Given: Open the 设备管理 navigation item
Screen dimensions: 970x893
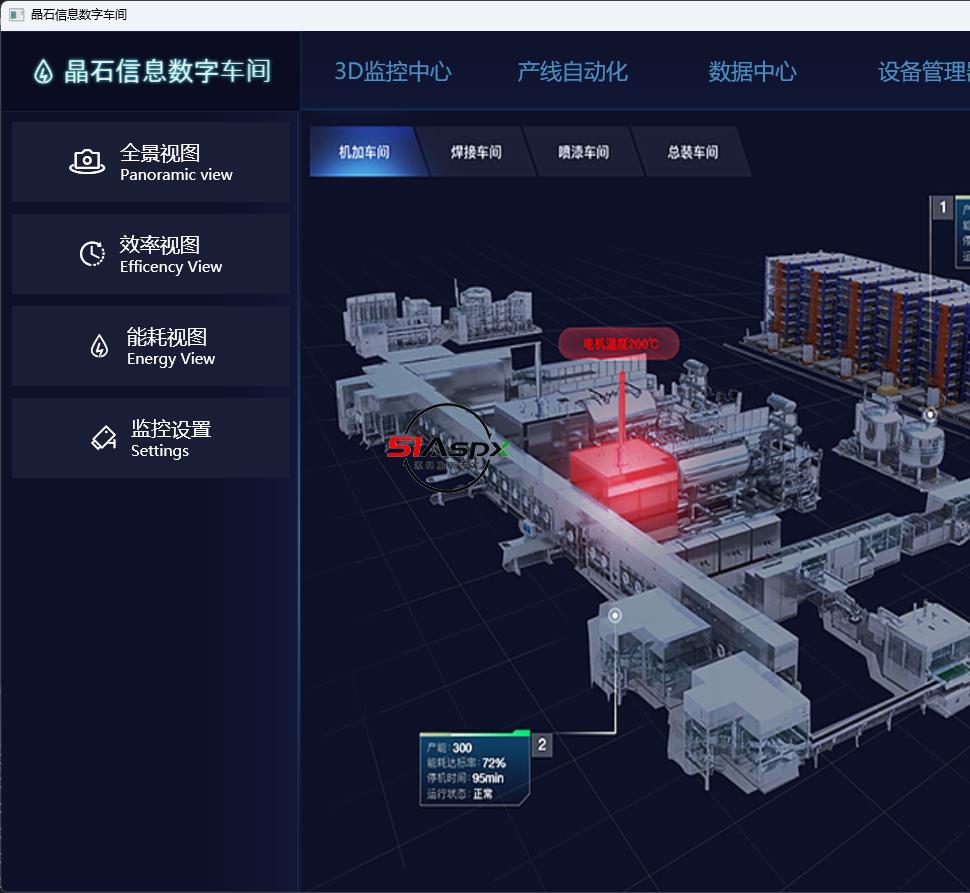Looking at the screenshot, I should click(x=924, y=72).
